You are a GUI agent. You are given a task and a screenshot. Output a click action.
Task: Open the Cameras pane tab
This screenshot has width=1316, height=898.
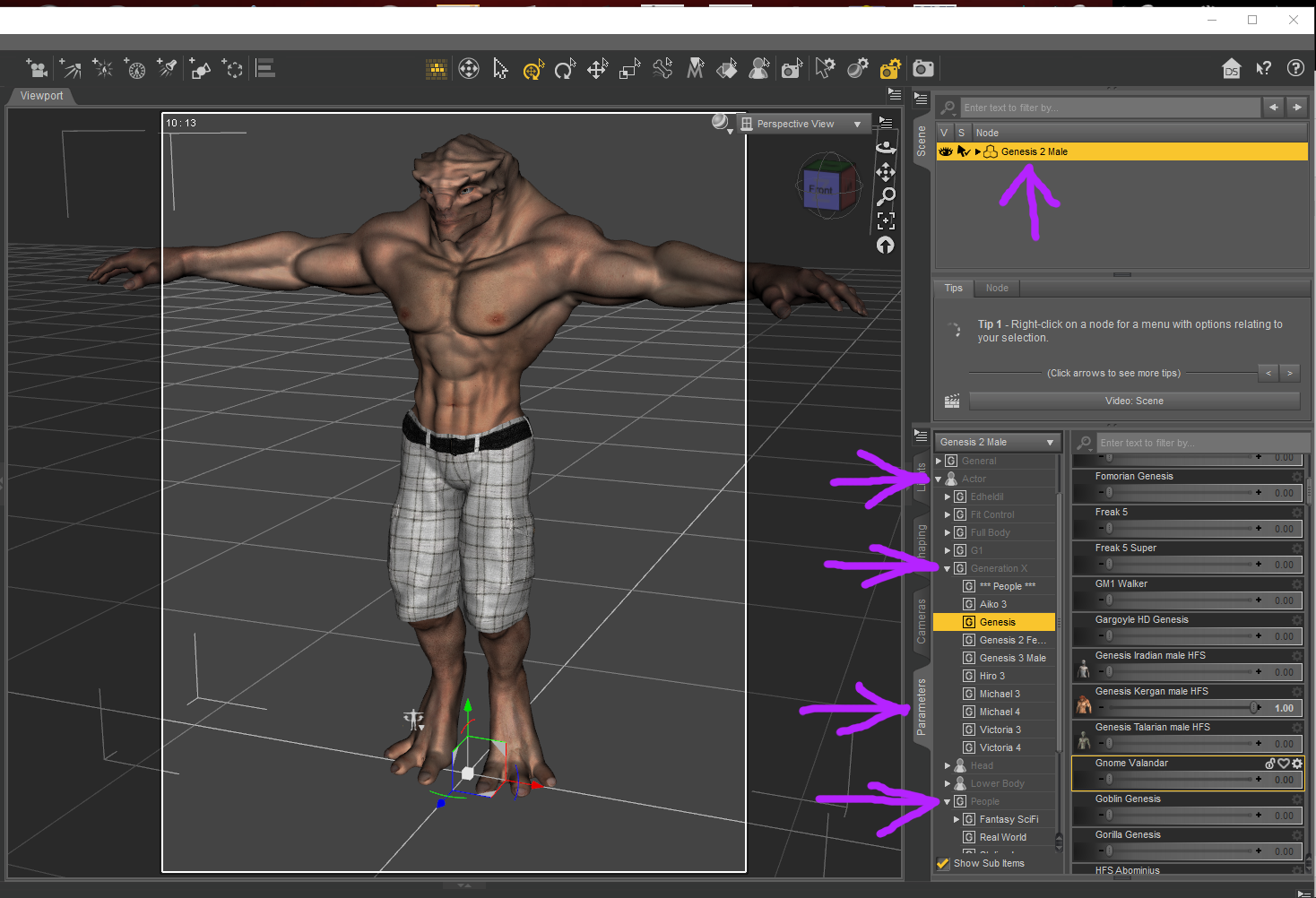(x=922, y=621)
